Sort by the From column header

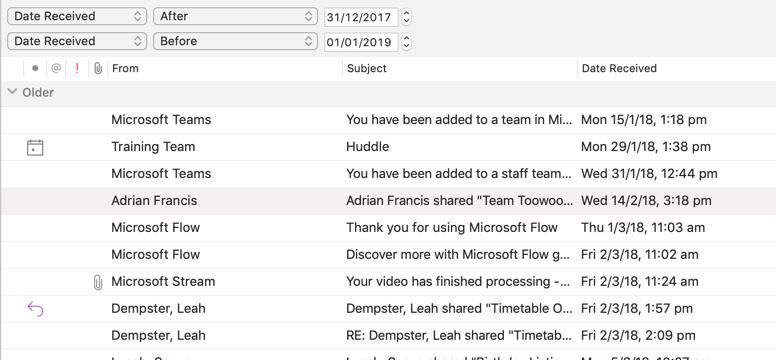tap(225, 68)
